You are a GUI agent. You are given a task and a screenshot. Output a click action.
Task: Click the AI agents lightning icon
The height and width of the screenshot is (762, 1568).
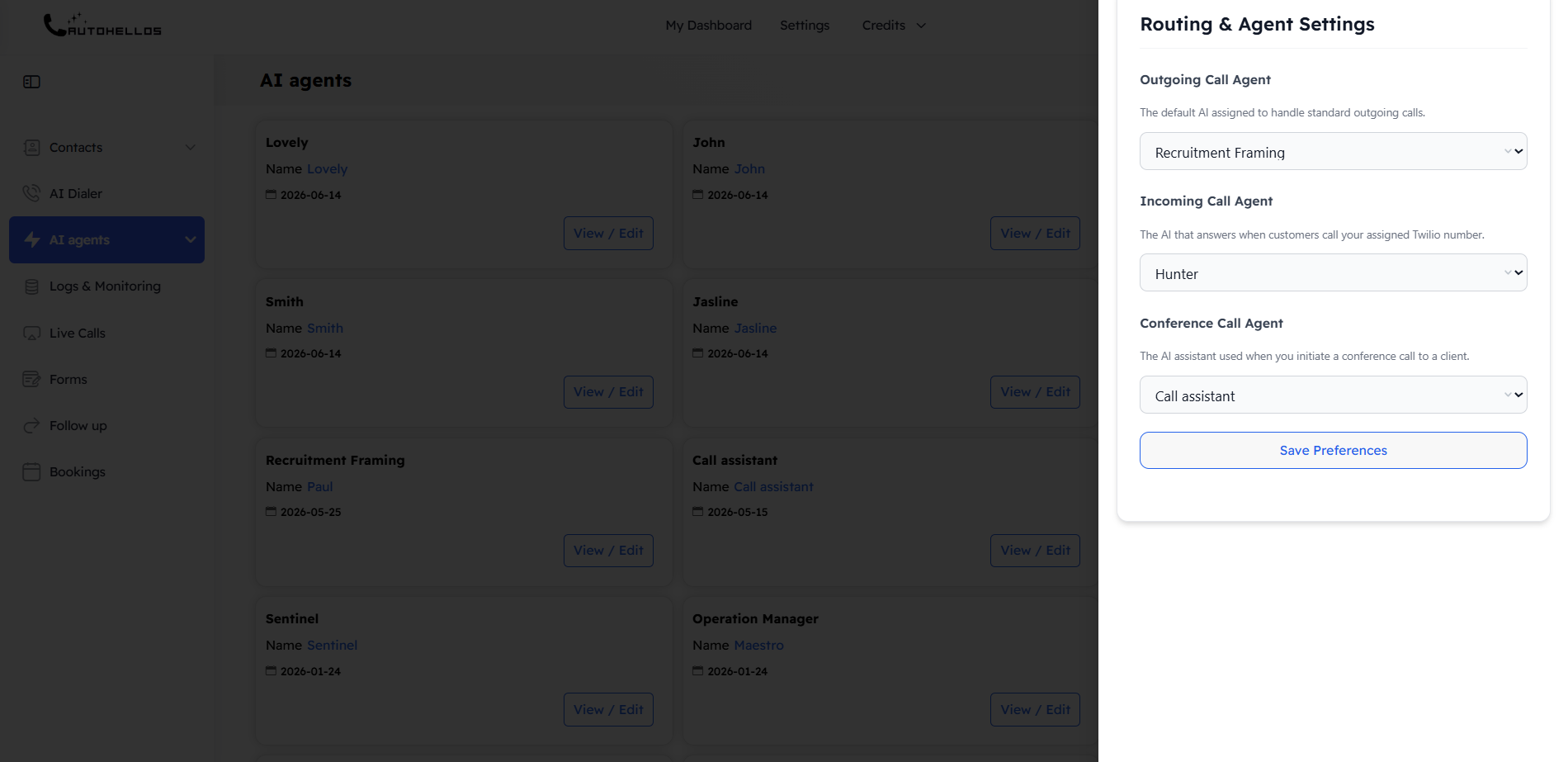coord(32,239)
